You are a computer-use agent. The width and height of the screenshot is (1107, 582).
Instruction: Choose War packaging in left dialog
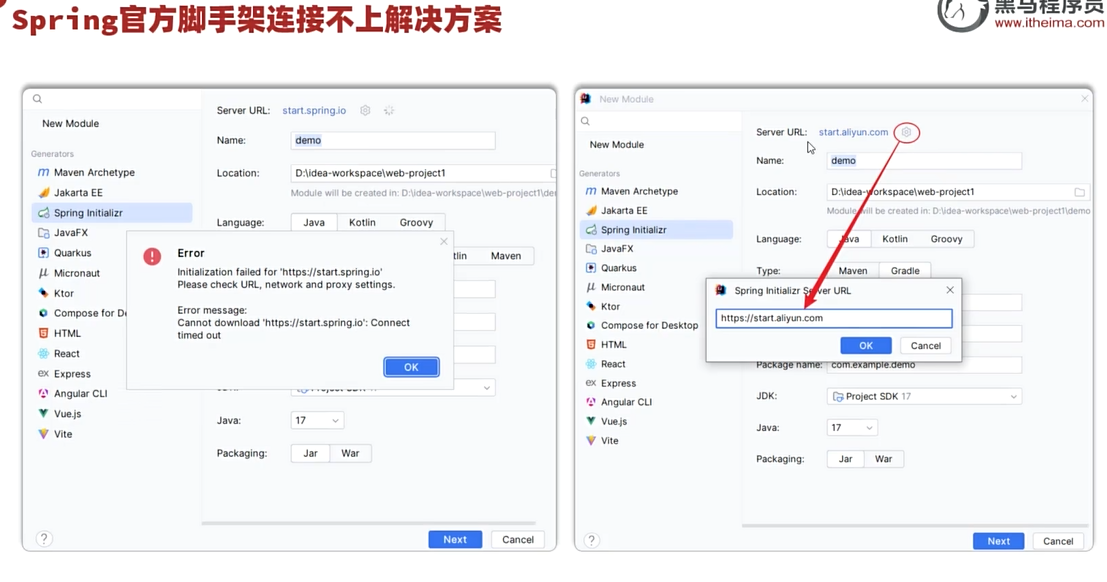click(350, 453)
